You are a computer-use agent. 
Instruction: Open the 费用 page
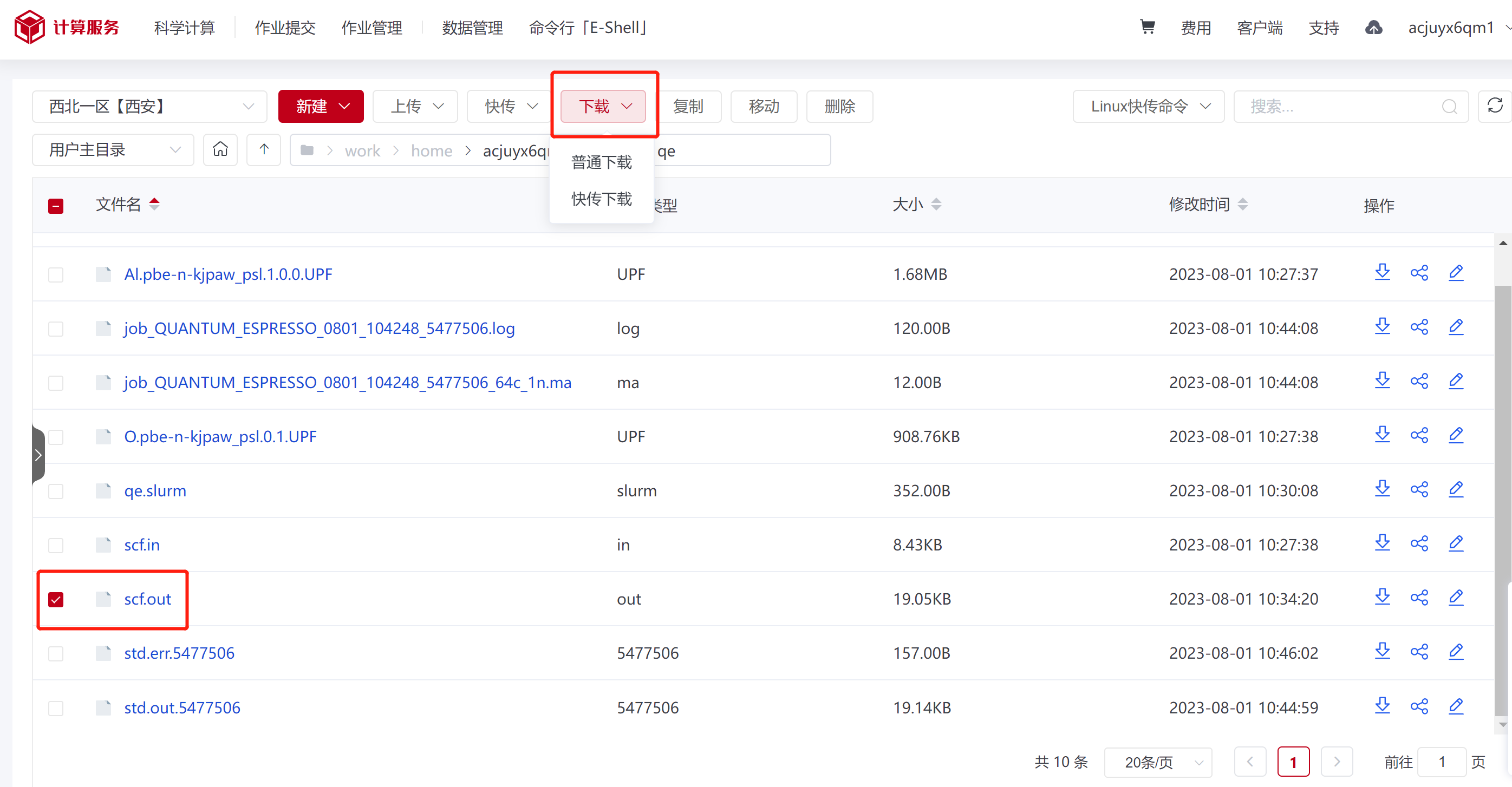pos(1196,28)
